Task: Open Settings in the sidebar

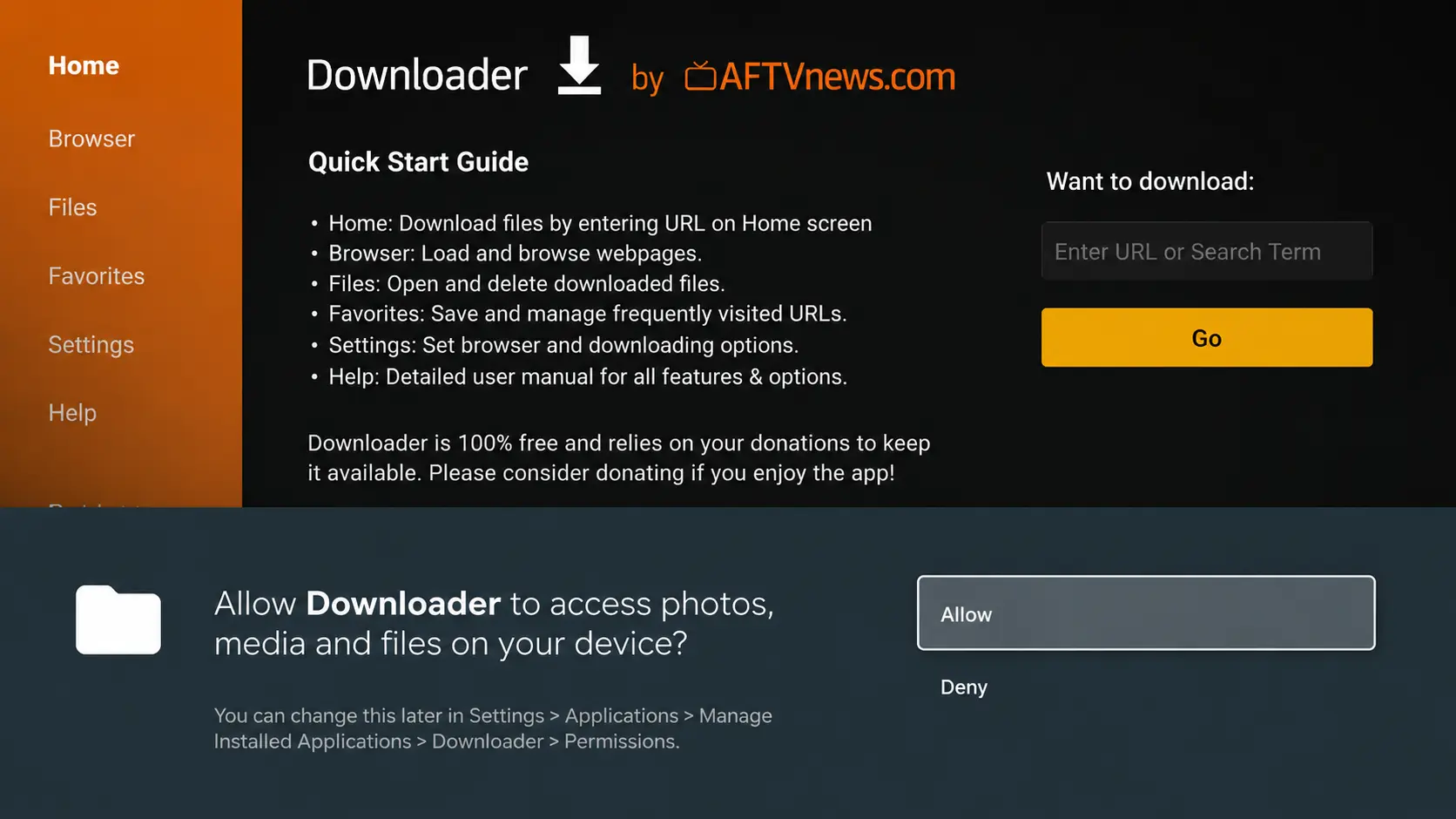Action: click(91, 345)
